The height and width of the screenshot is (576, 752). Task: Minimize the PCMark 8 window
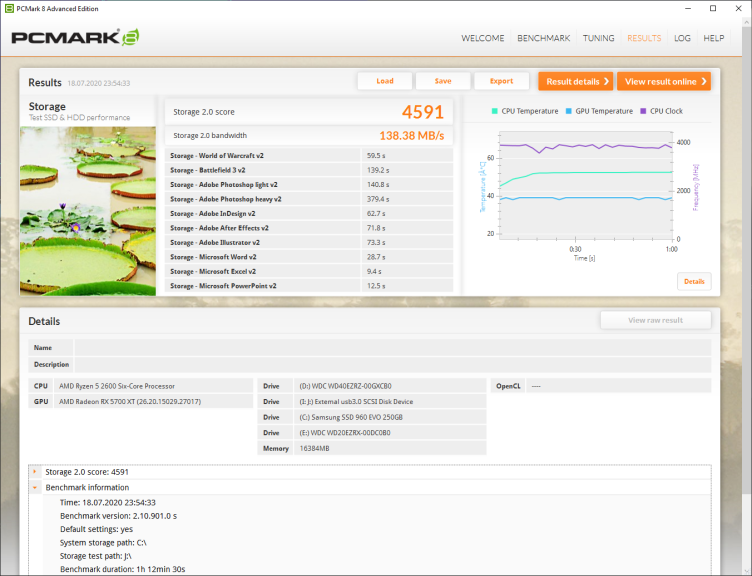[688, 8]
